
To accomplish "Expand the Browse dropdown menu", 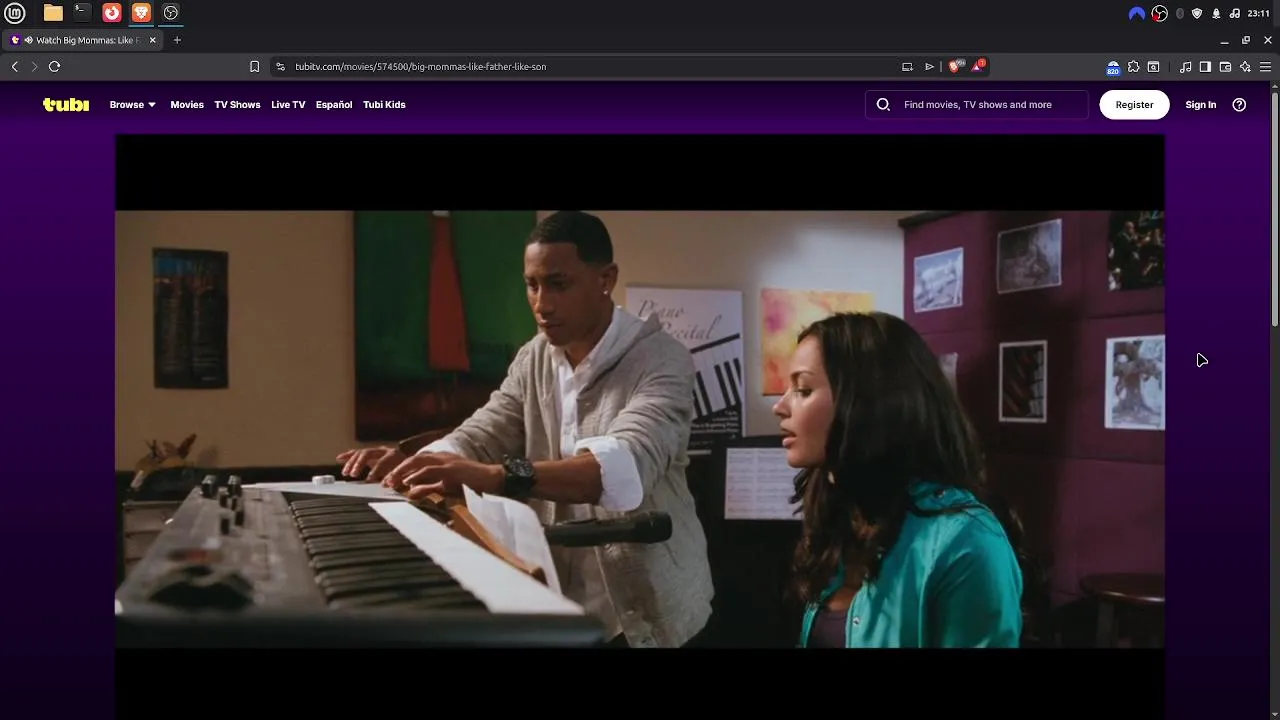I will click(x=133, y=104).
